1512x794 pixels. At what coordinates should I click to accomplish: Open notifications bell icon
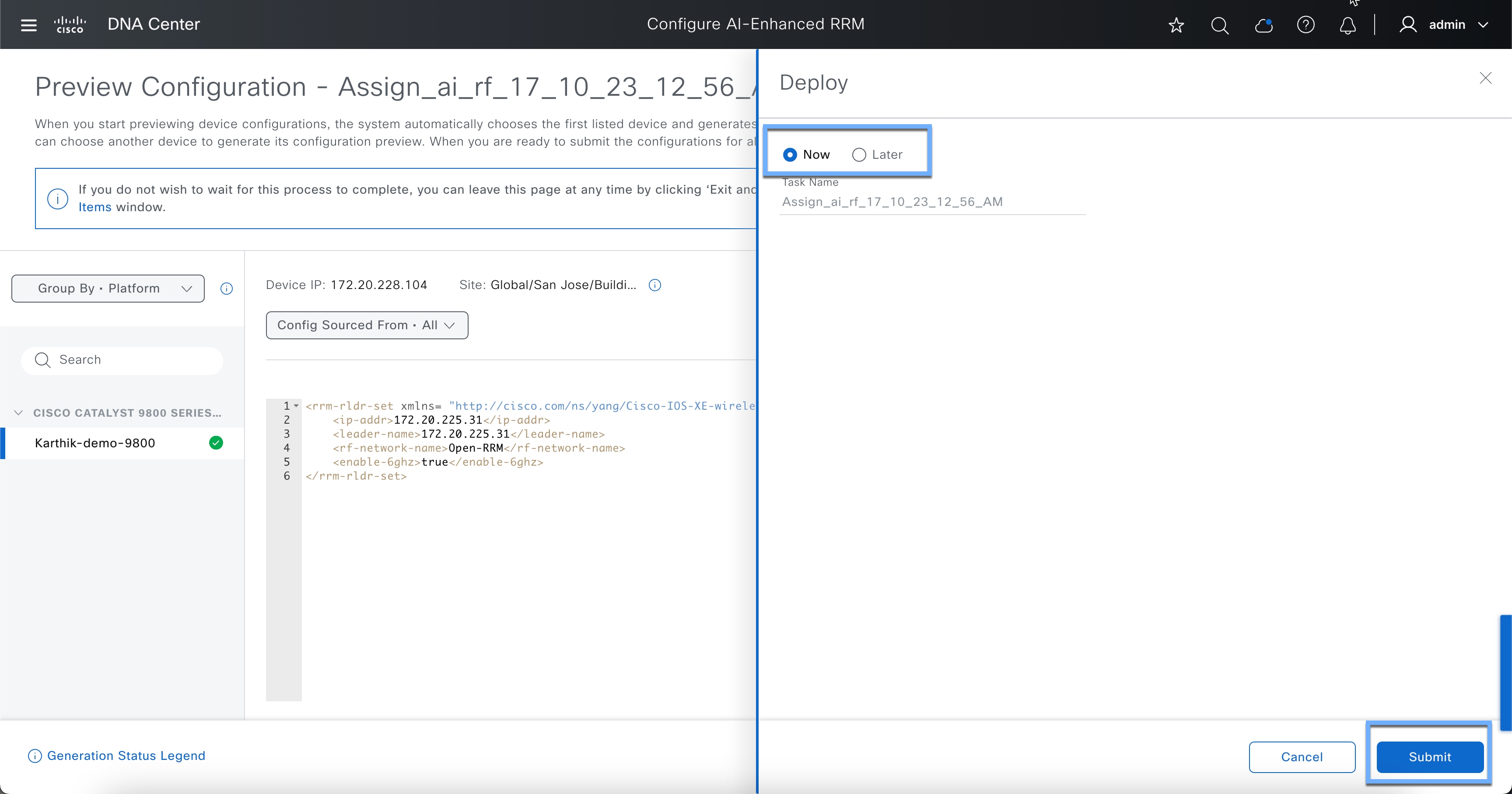pyautogui.click(x=1347, y=24)
